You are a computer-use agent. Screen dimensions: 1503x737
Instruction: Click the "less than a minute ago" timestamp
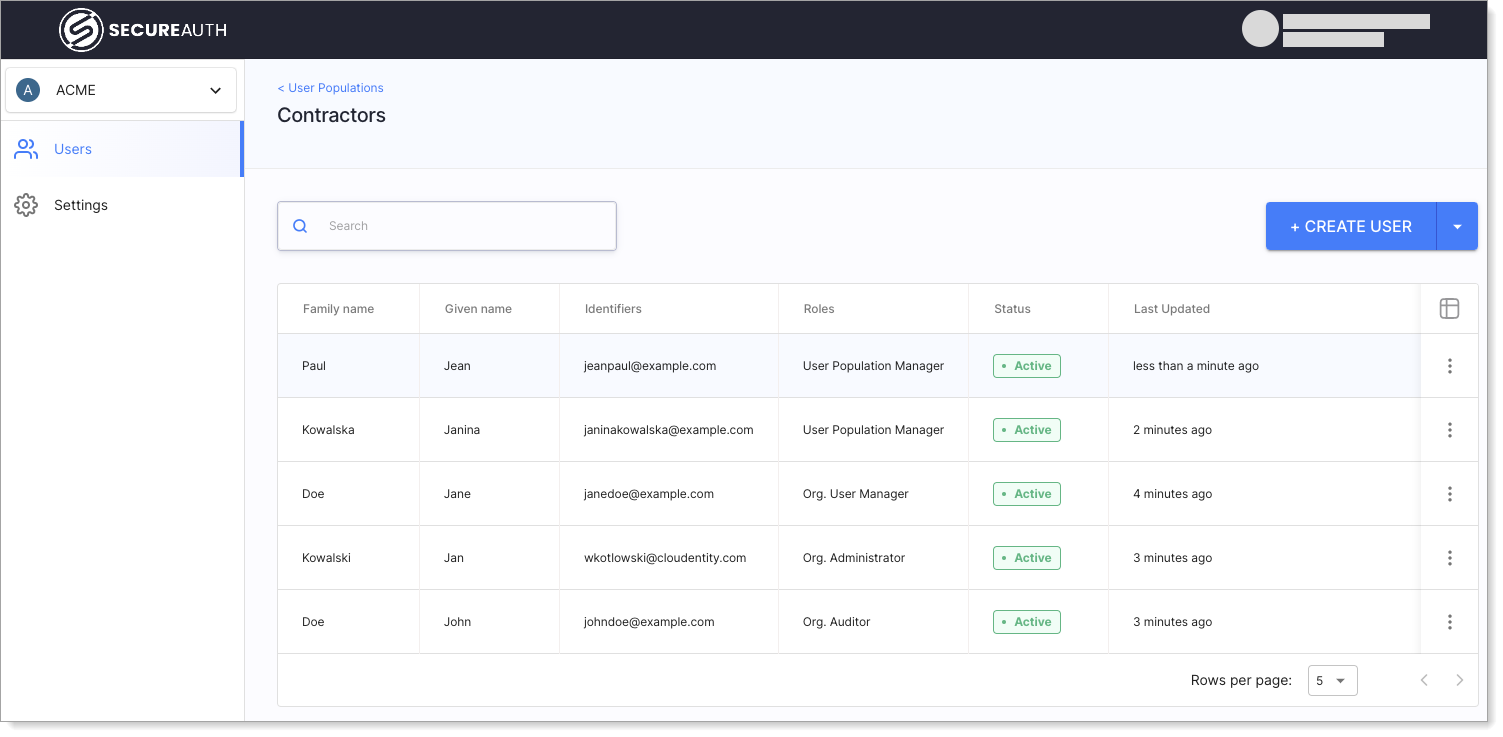click(x=1196, y=366)
